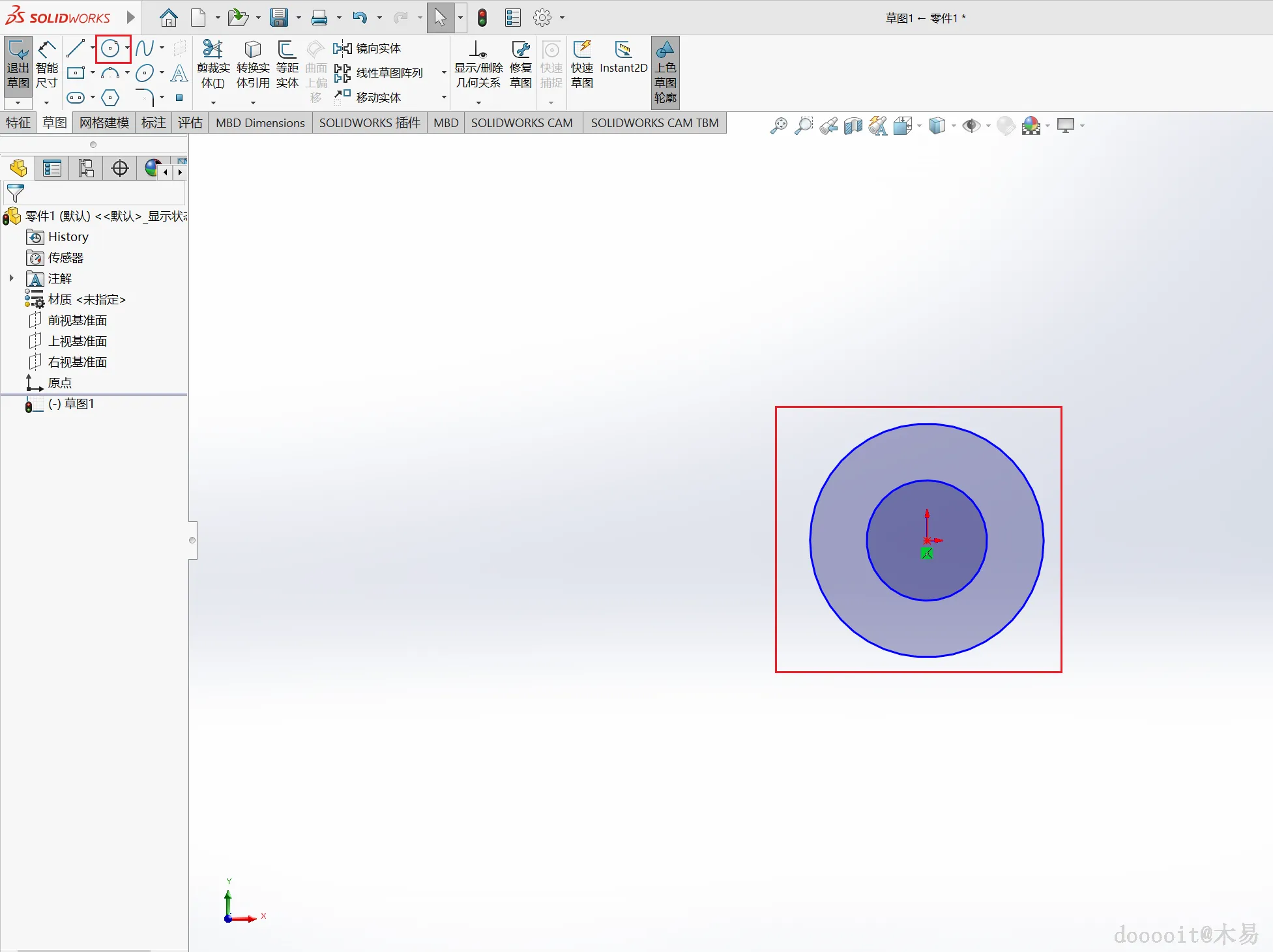The image size is (1273, 952).
Task: Open the Save button dropdown arrow
Action: pos(299,18)
